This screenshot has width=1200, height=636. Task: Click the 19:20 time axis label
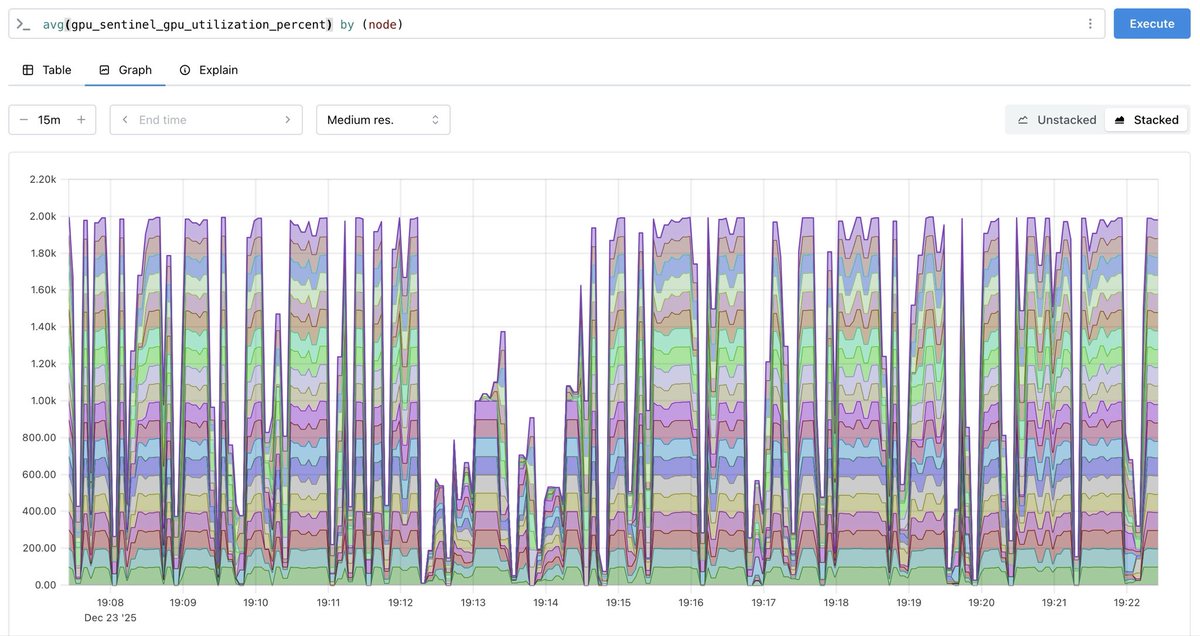(982, 603)
